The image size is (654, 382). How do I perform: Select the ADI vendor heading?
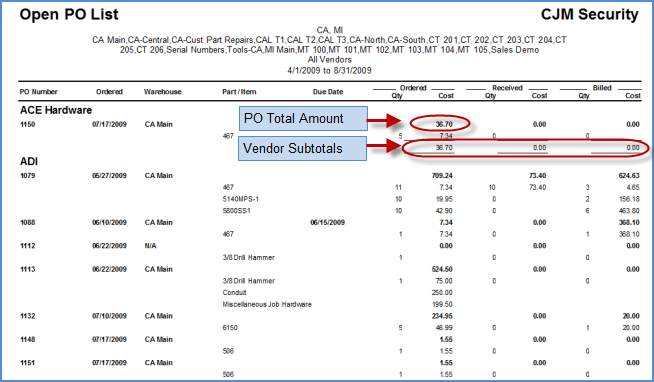29,161
